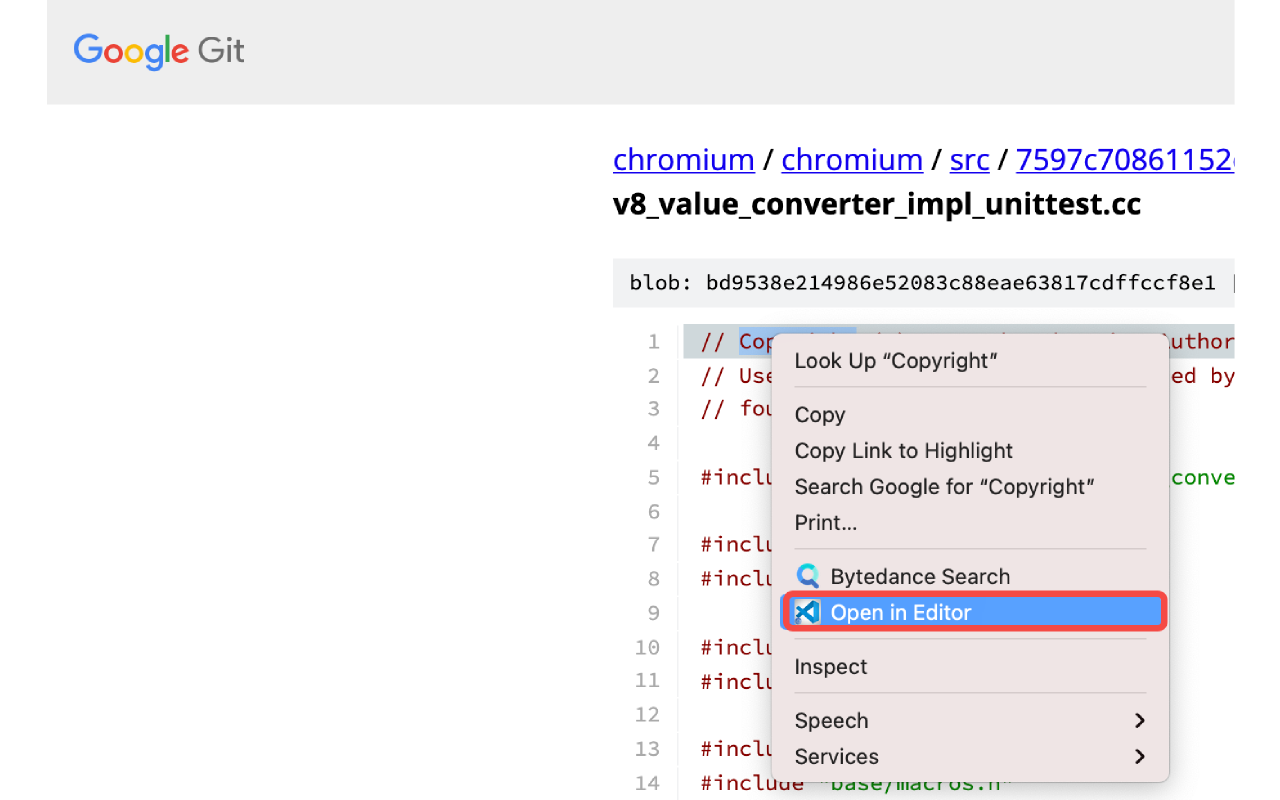Click the v8_value_converter_impl_unittest.cc file title

(877, 205)
